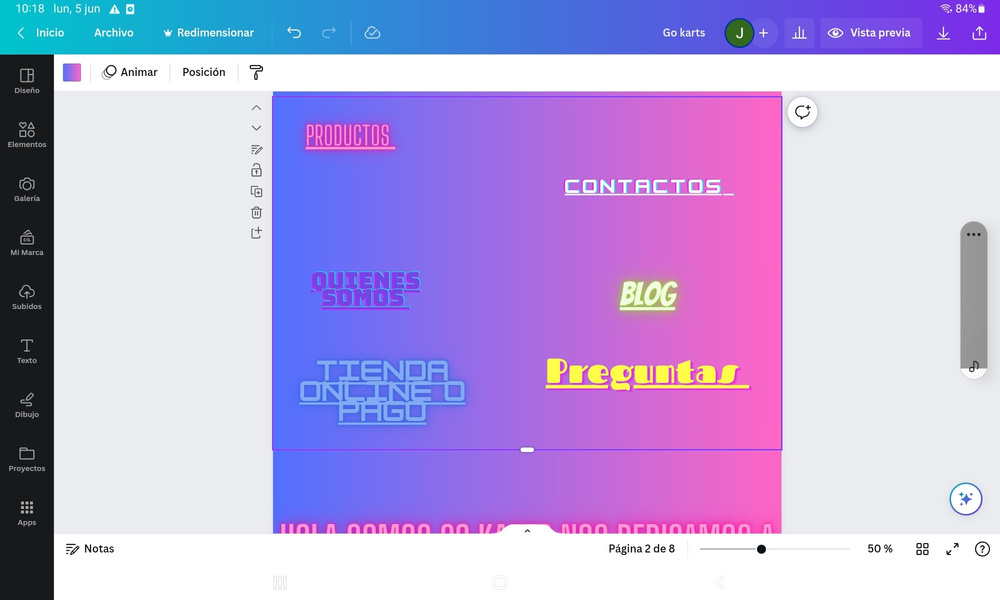Select the PRODUCTOS text element

pyautogui.click(x=349, y=136)
